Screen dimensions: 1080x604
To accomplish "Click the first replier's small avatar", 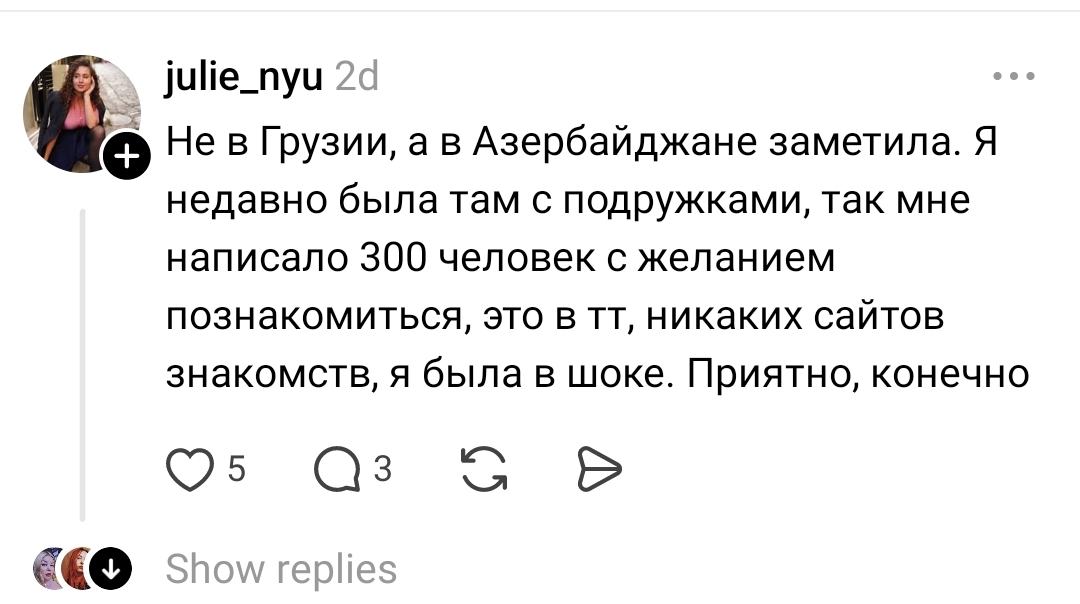I will coord(50,569).
